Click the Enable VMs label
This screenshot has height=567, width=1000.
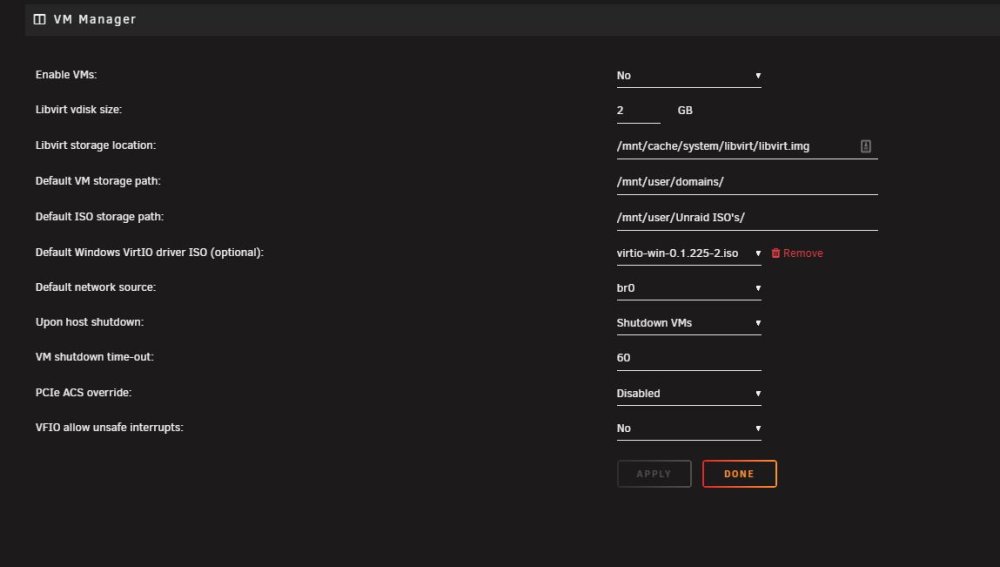point(66,75)
